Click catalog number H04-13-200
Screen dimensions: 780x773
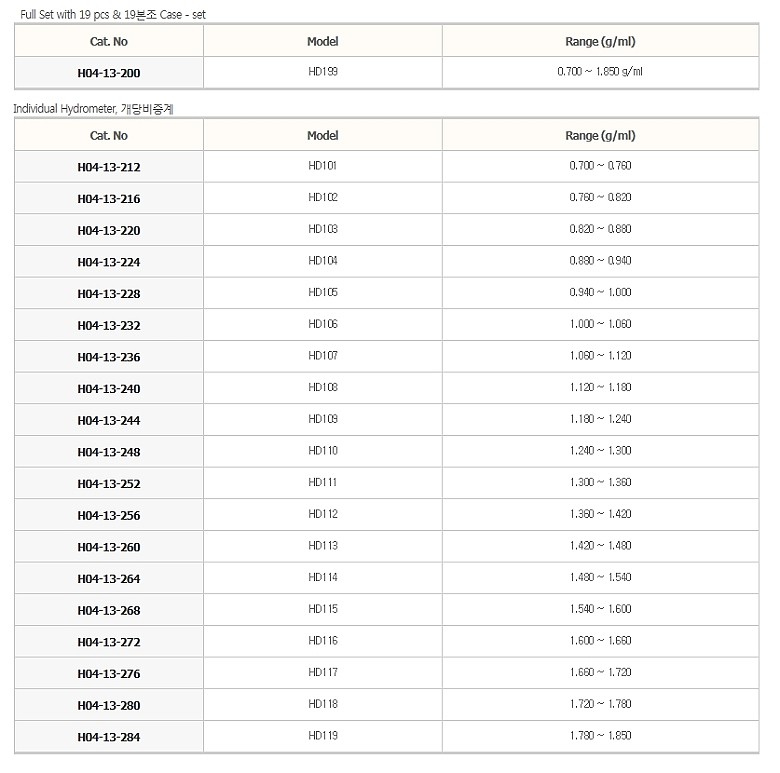point(109,73)
